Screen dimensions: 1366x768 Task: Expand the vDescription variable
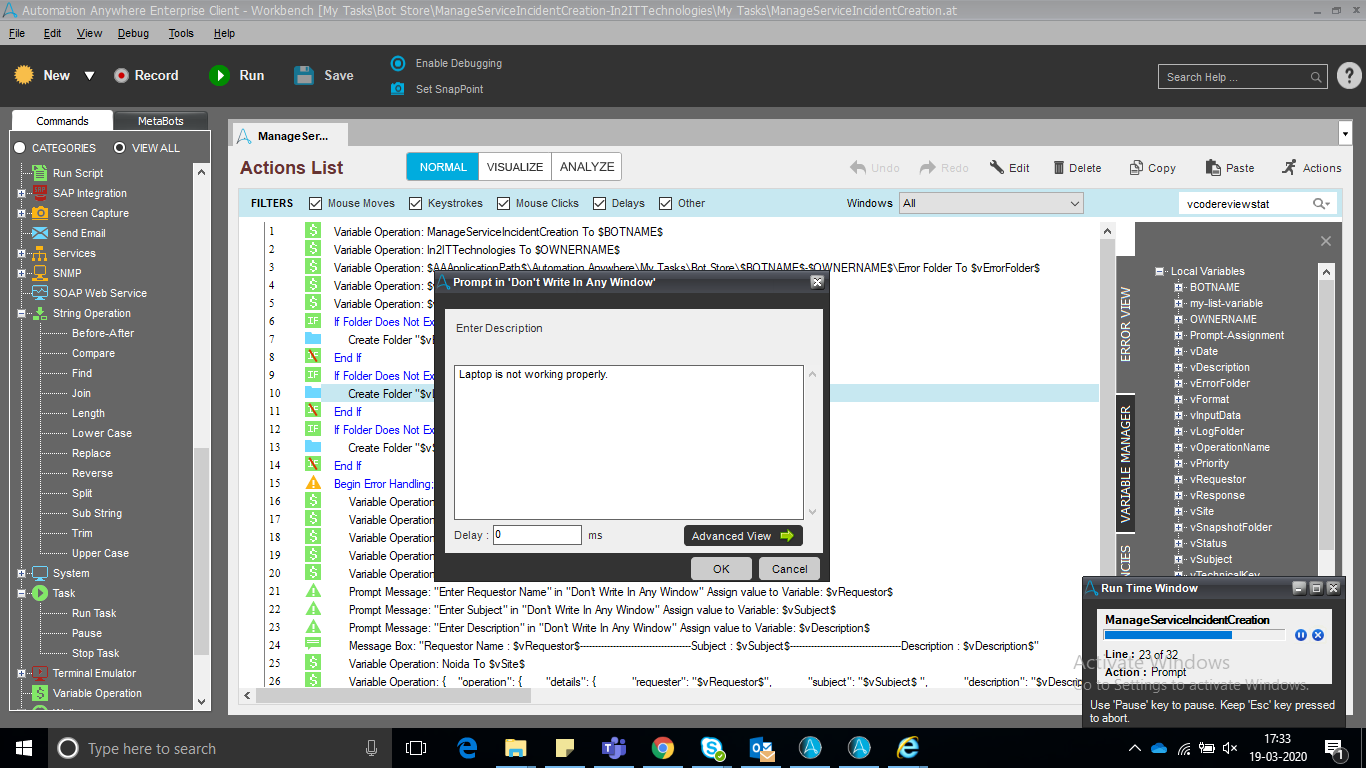1180,367
